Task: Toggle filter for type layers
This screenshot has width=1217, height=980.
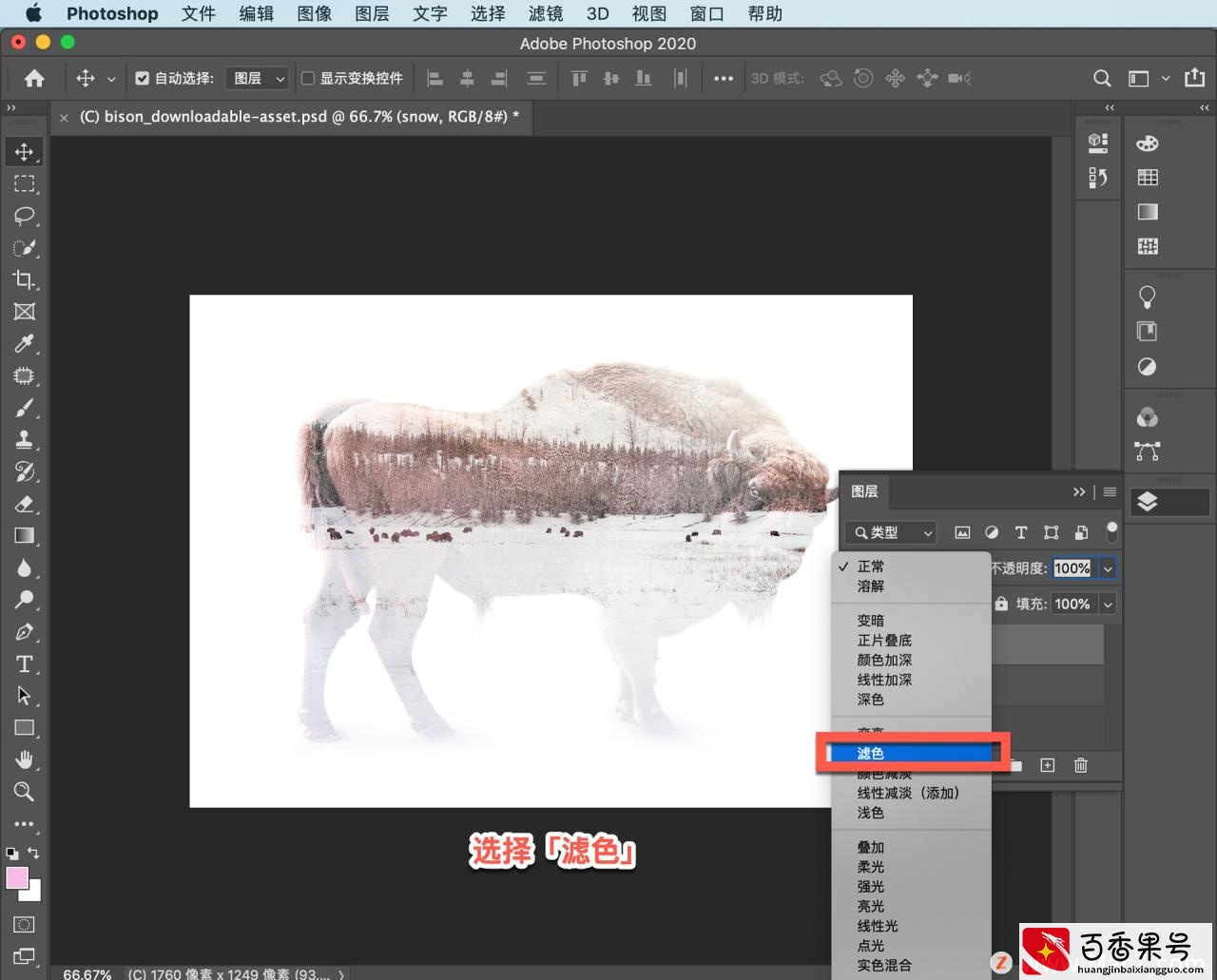Action: click(1021, 532)
